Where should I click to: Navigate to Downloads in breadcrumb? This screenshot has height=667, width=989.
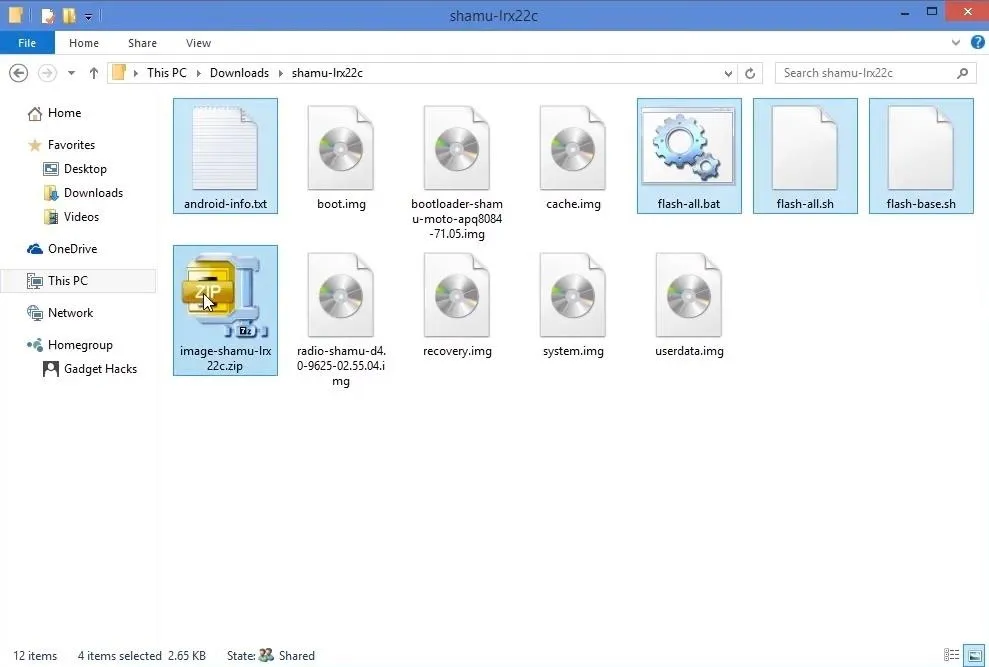coord(239,73)
